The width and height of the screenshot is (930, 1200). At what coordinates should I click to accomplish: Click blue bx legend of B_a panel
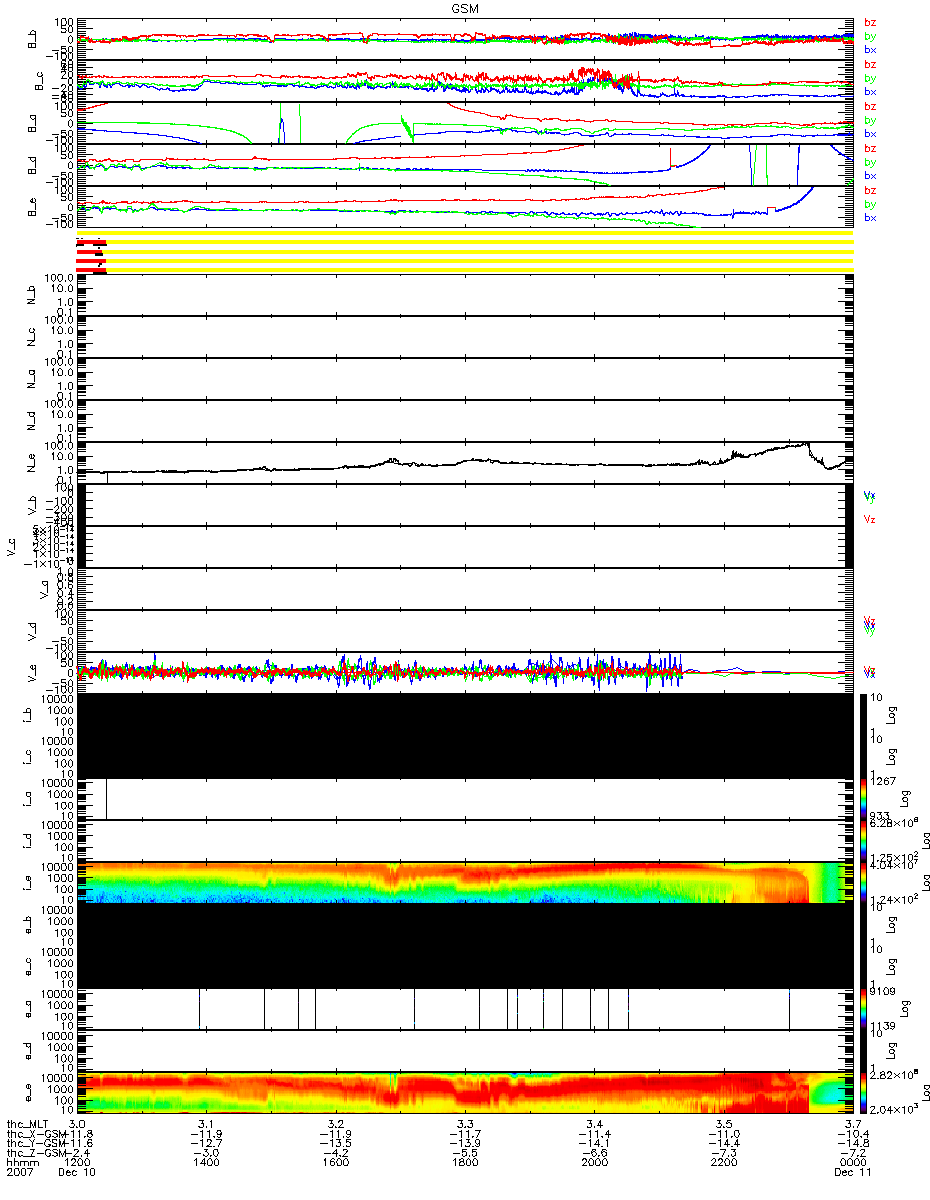click(870, 133)
